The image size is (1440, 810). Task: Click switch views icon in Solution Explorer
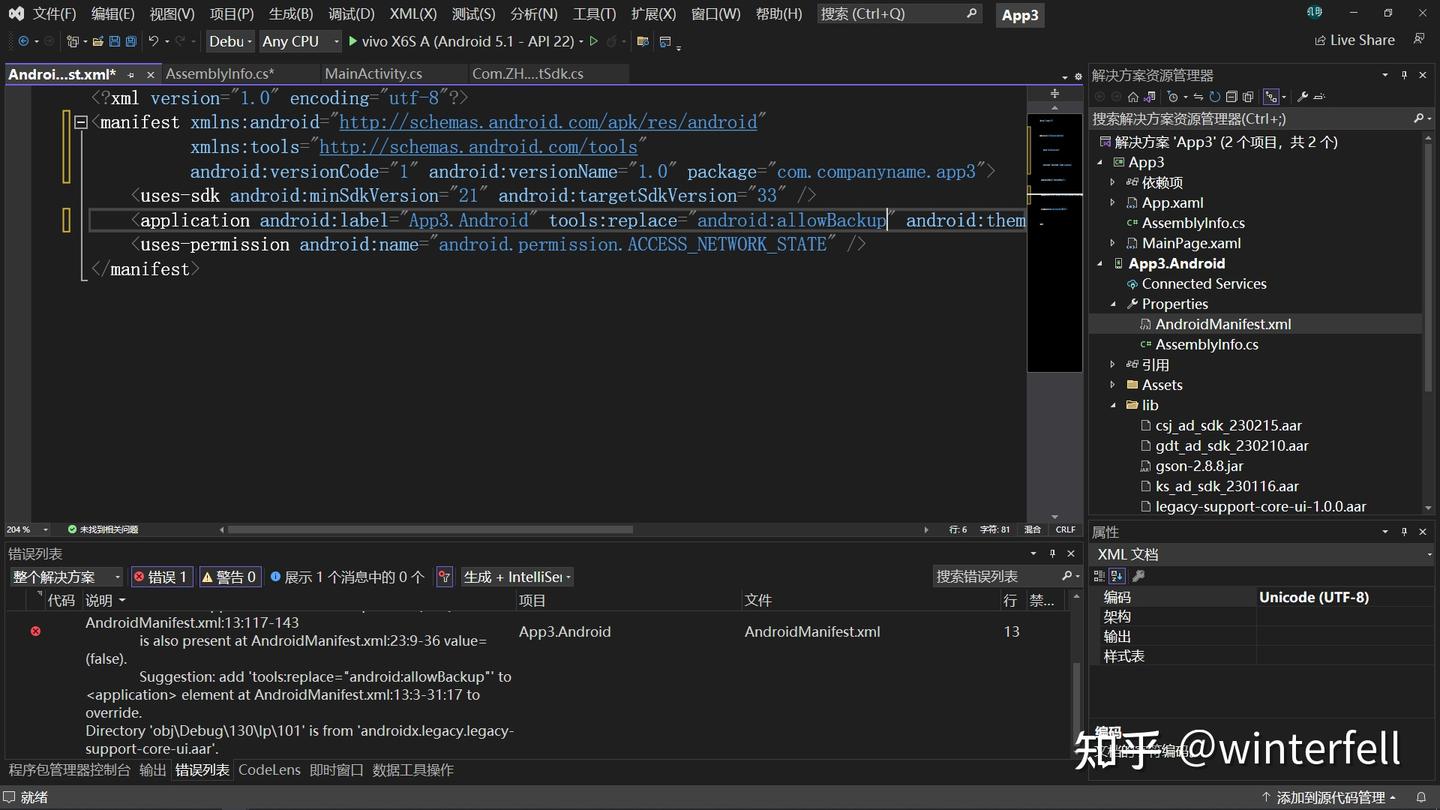(x=1149, y=97)
